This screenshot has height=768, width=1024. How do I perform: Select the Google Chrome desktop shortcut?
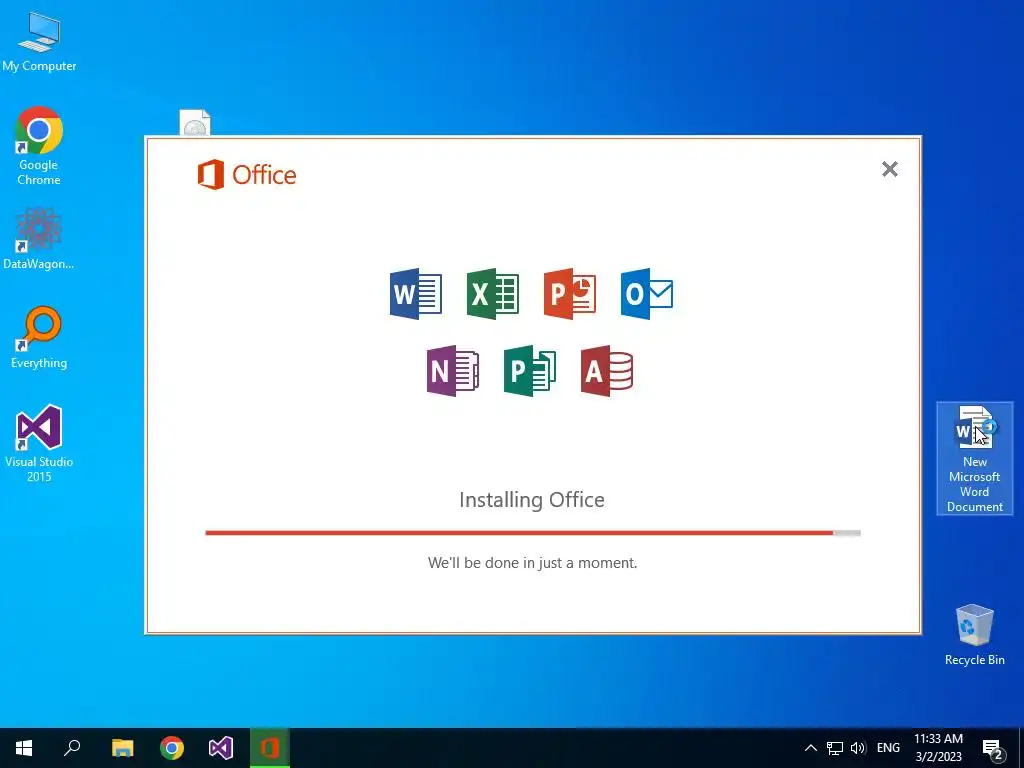pyautogui.click(x=39, y=146)
